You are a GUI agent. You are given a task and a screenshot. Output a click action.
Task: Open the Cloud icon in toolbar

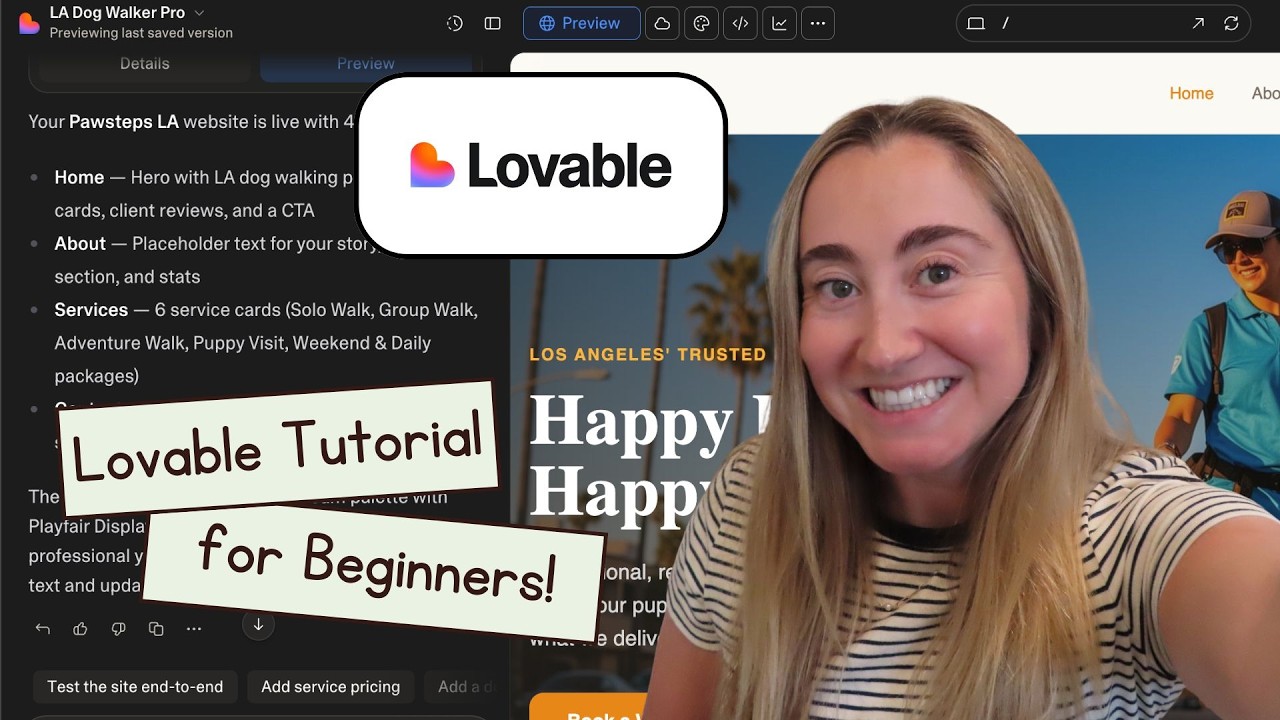coord(662,23)
